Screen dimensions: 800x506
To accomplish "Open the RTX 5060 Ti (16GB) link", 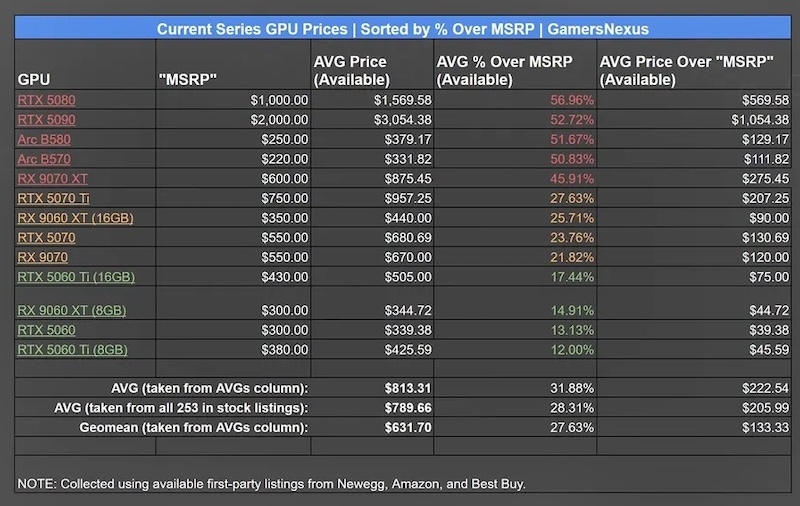I will click(76, 277).
